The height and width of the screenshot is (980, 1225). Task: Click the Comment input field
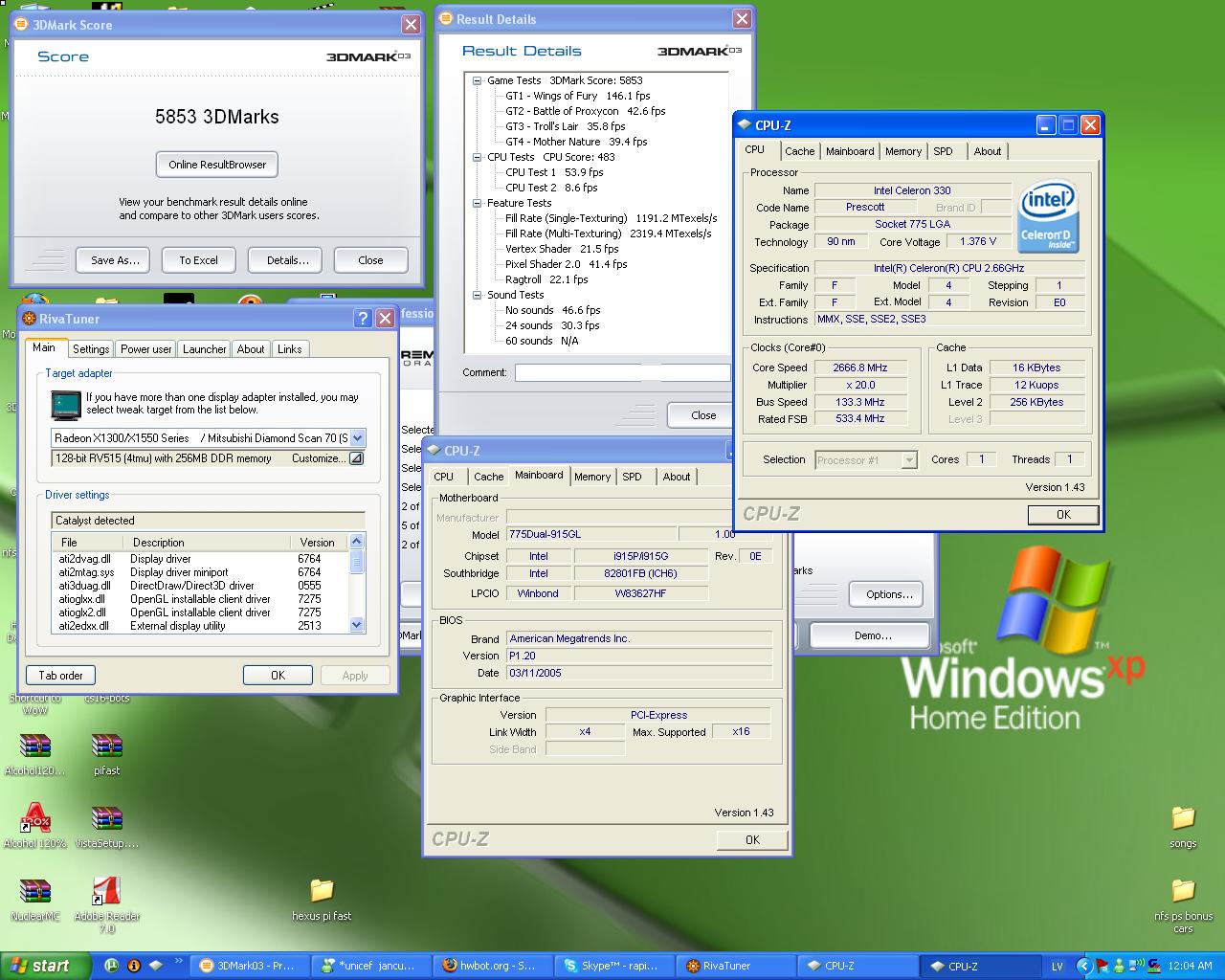coord(623,372)
